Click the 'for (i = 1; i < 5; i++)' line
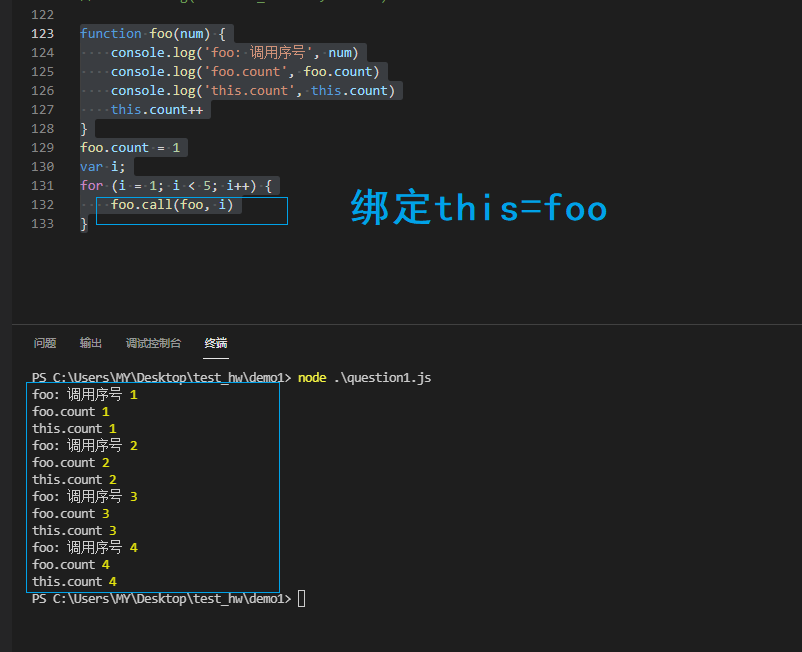Screen dimensions: 802x652 (x=176, y=186)
